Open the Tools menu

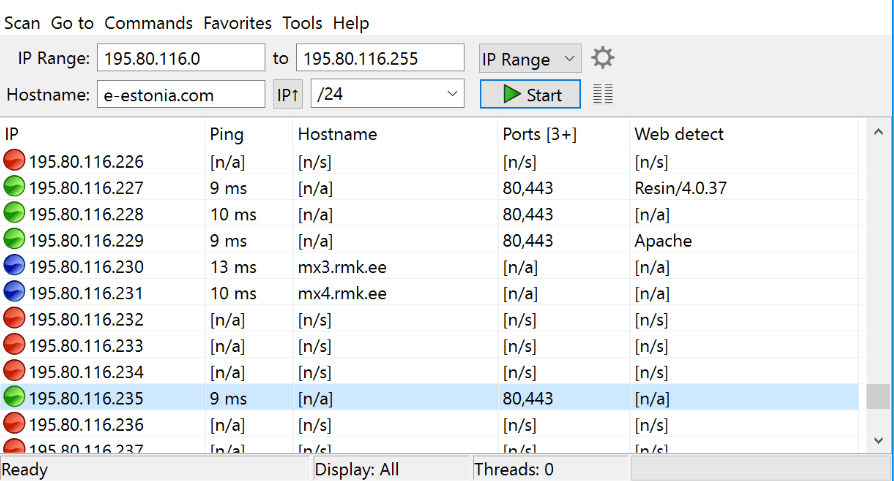coord(302,22)
